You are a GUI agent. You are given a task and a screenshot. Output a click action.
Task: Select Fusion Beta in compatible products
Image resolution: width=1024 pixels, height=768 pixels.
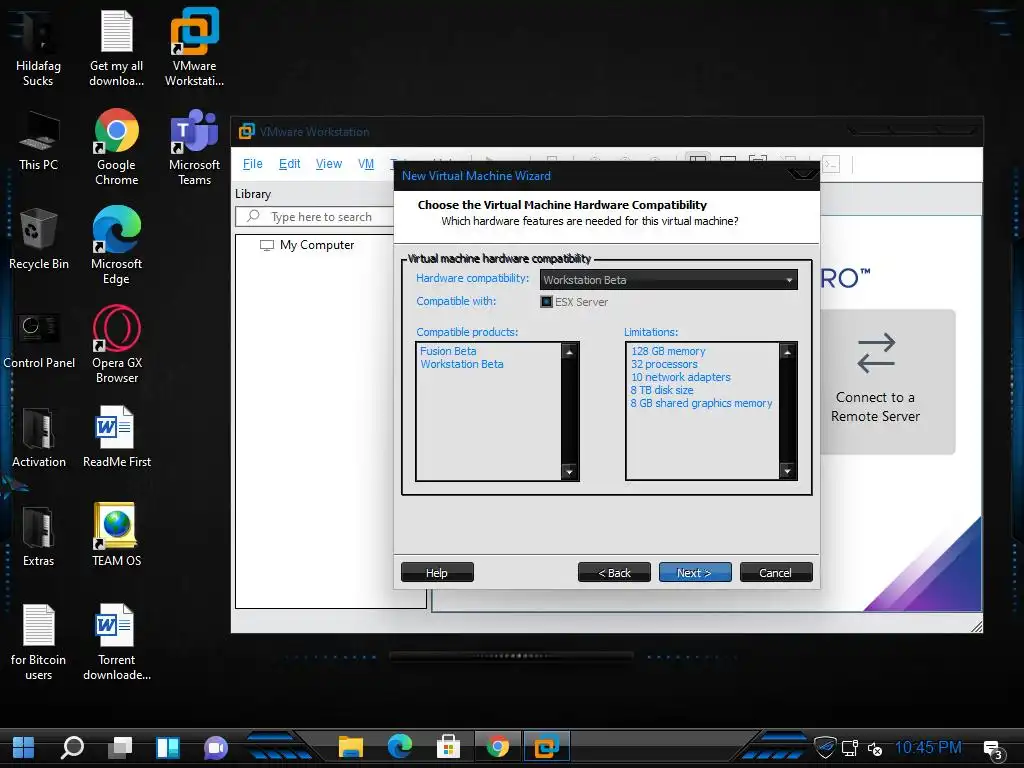pos(448,351)
